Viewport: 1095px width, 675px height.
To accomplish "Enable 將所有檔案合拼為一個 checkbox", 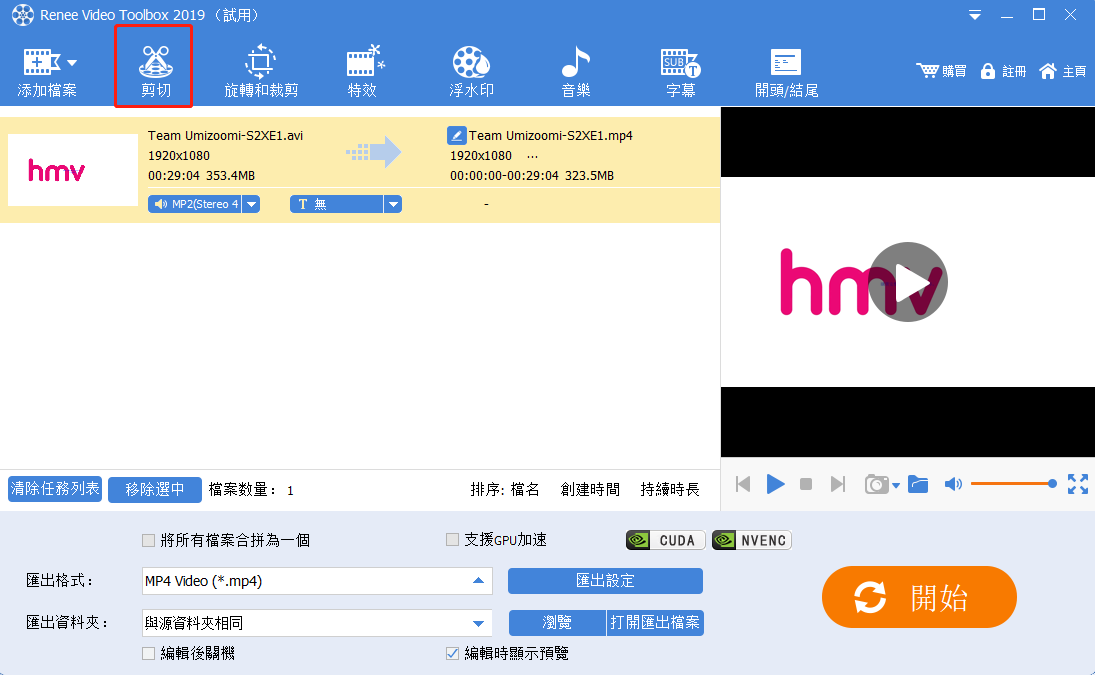I will tap(148, 540).
